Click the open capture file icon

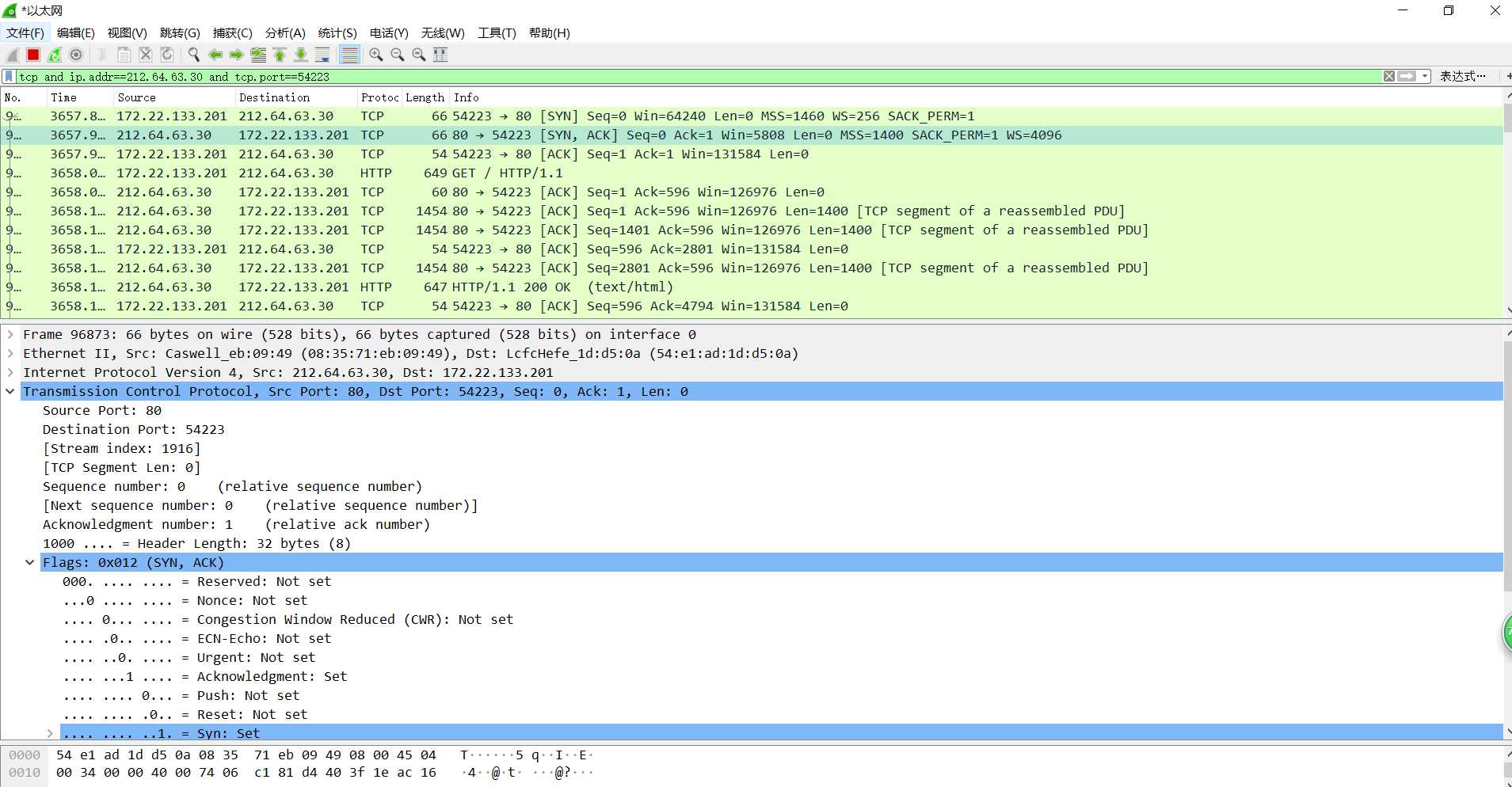(102, 55)
